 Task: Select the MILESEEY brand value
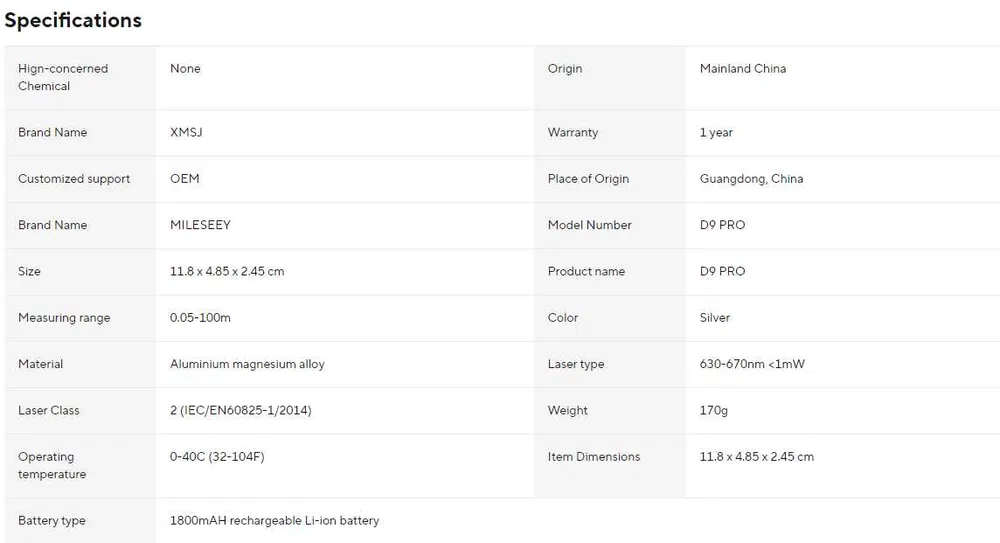point(200,225)
